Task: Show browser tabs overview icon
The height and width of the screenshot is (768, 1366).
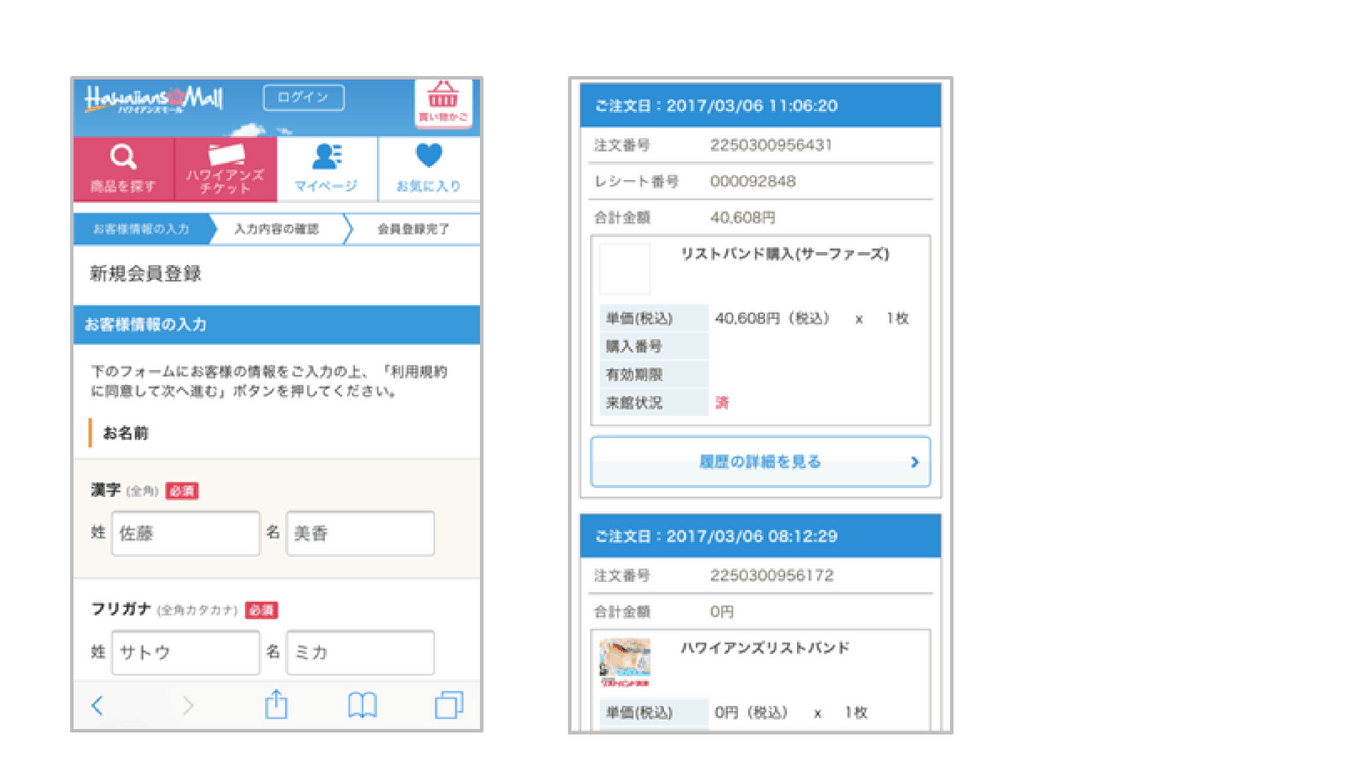Action: point(449,706)
